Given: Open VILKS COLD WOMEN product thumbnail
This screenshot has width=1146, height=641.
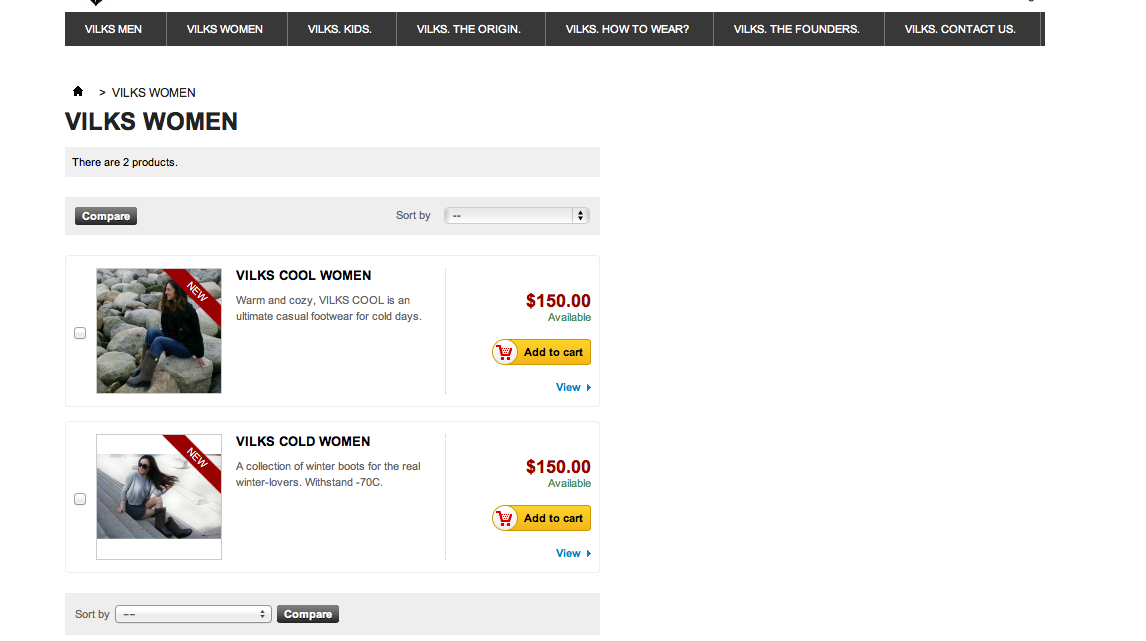Looking at the screenshot, I should [158, 497].
